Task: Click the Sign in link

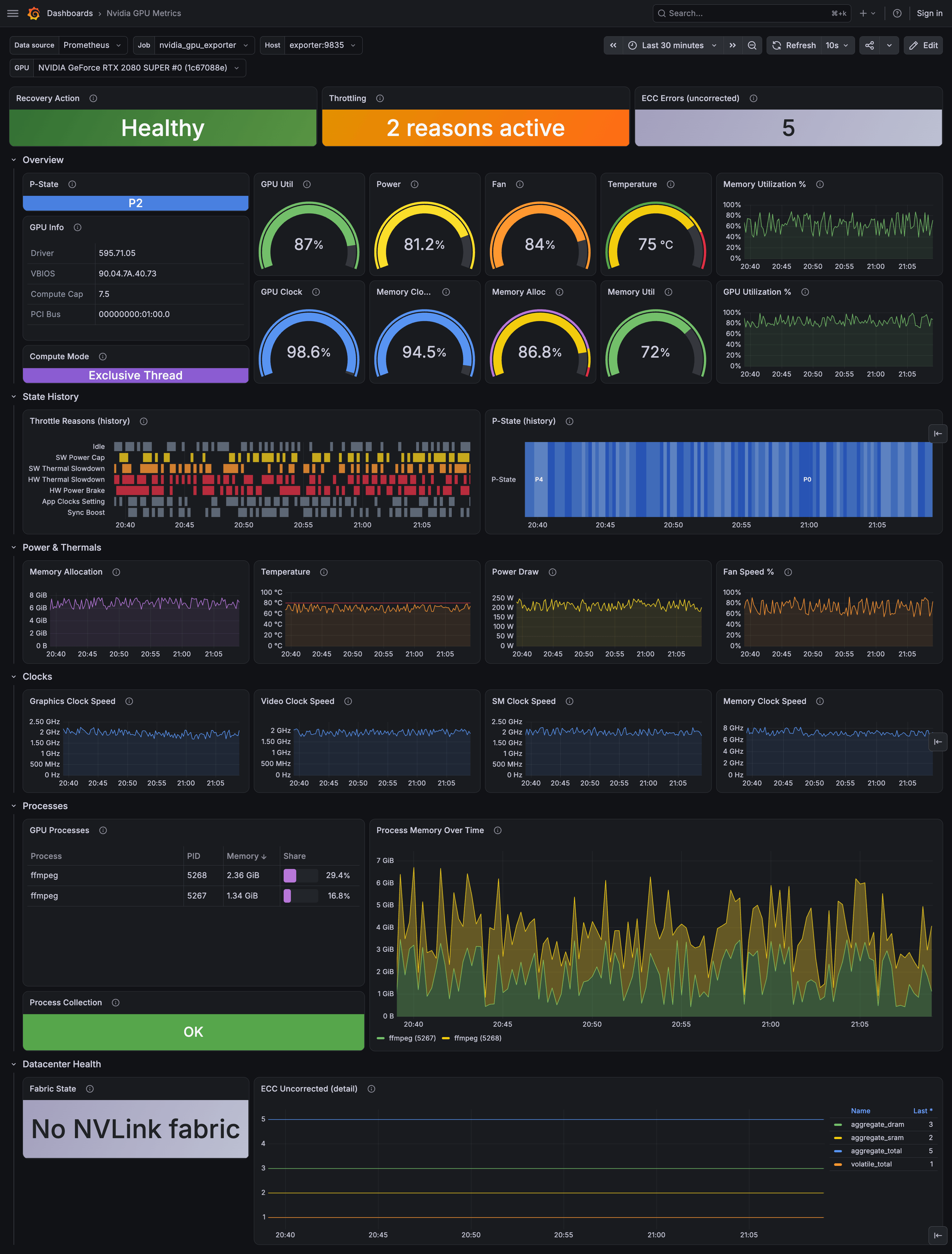Action: (929, 13)
